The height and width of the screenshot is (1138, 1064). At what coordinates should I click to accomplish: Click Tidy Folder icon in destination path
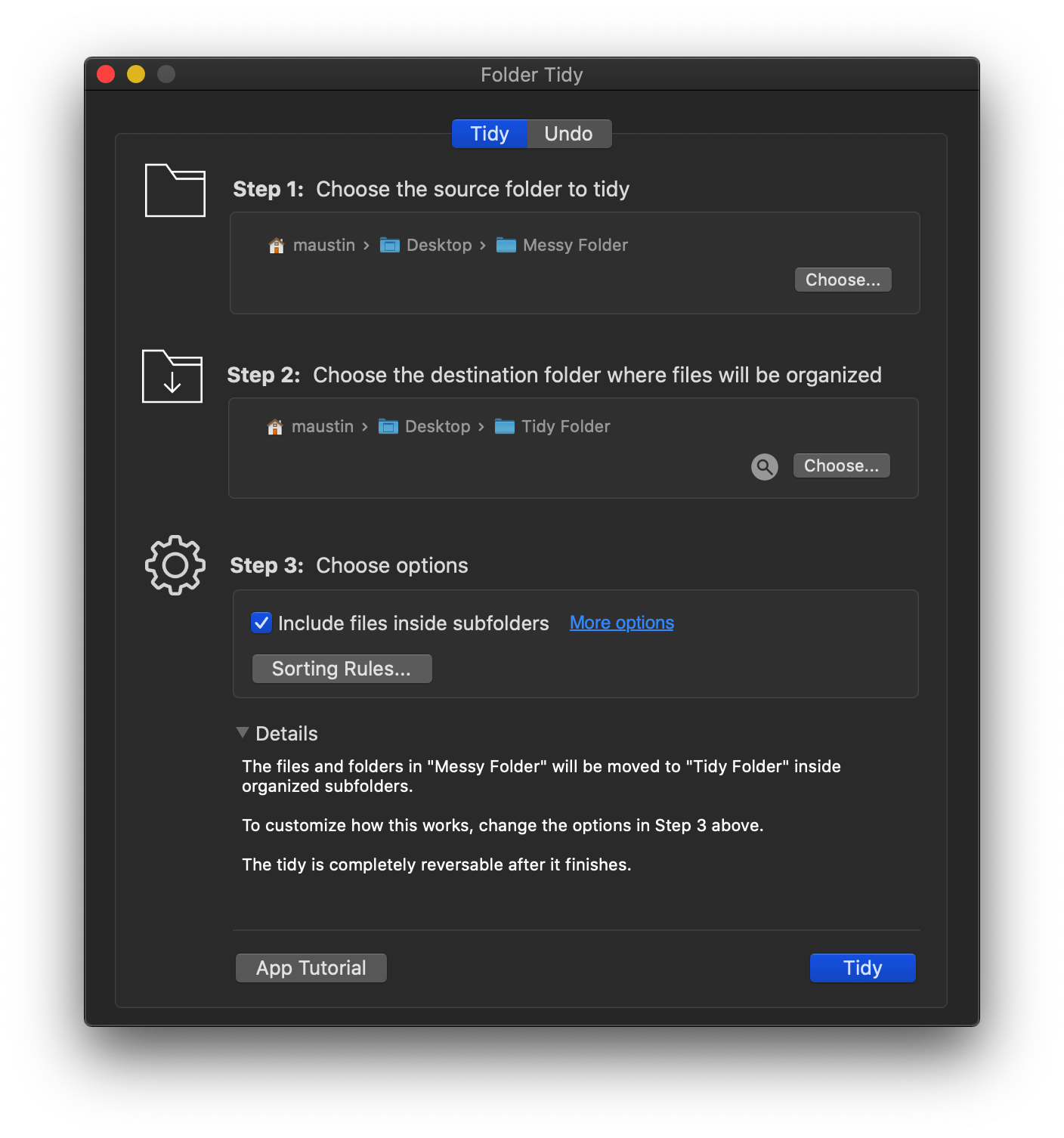(x=505, y=426)
